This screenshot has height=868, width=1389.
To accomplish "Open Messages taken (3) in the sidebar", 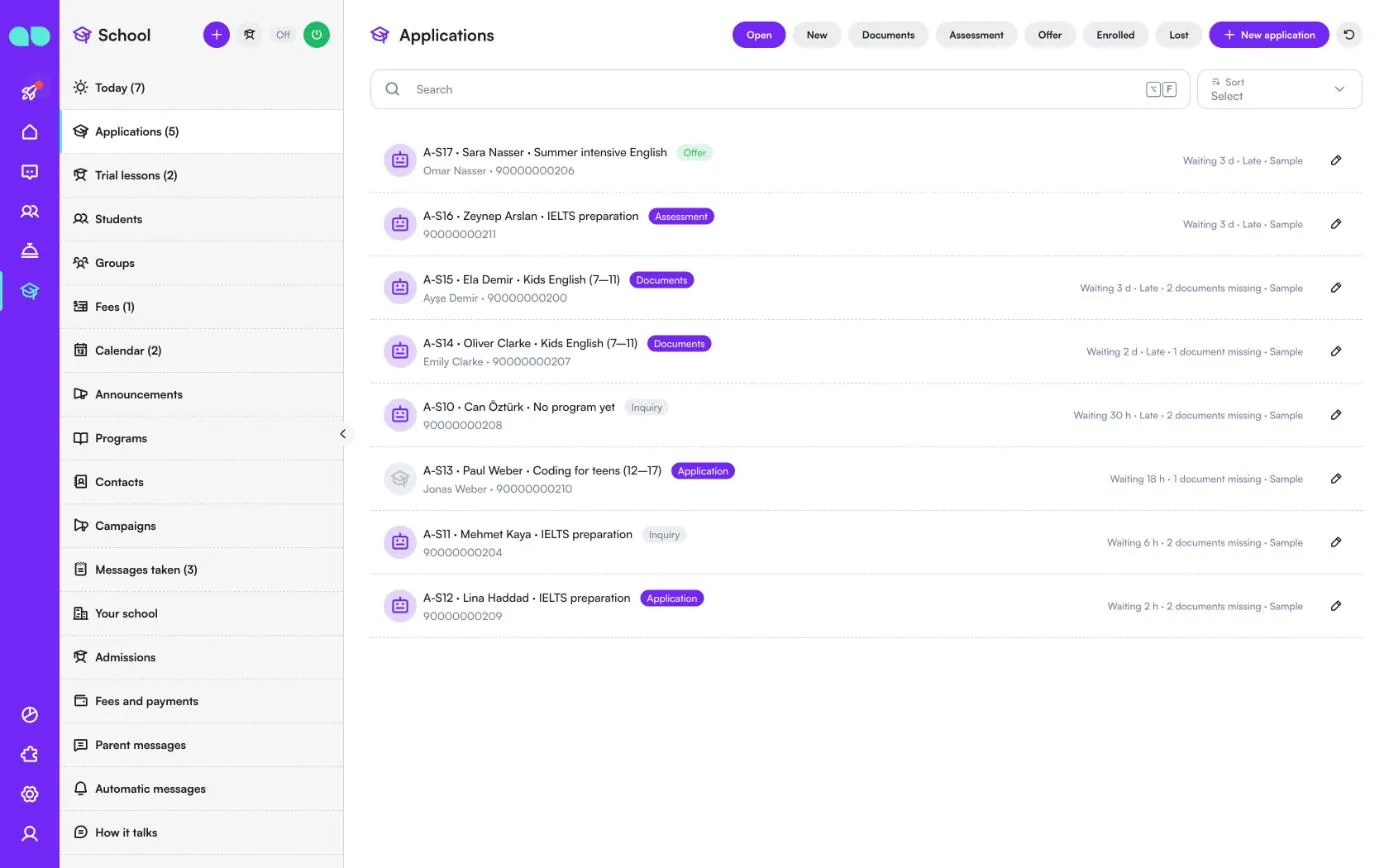I will [202, 570].
